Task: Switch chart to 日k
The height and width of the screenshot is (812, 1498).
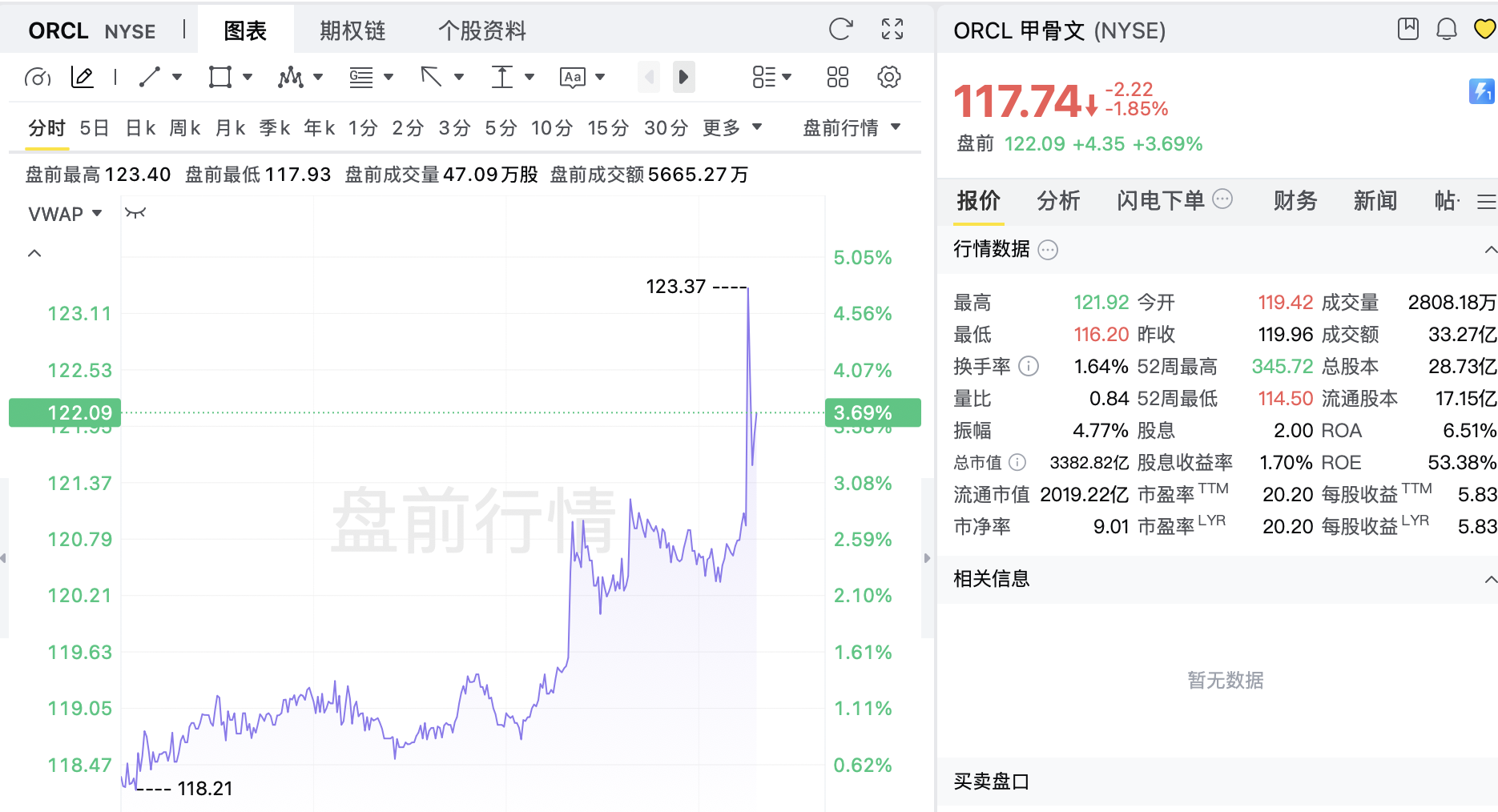Action: (140, 127)
